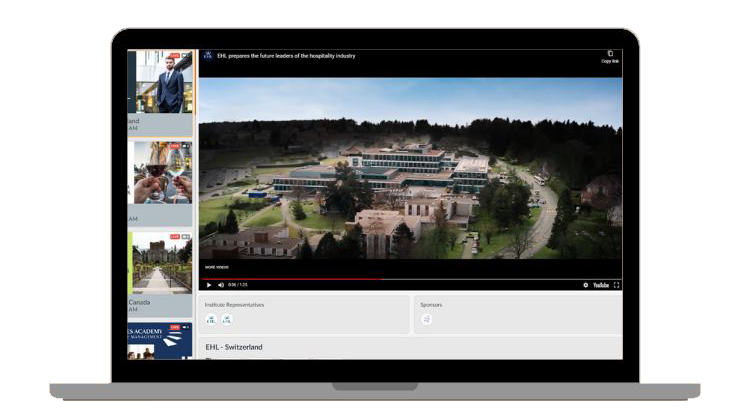This screenshot has width=750, height=415.
Task: Open the Canada castle session thumbnail
Action: point(160,263)
